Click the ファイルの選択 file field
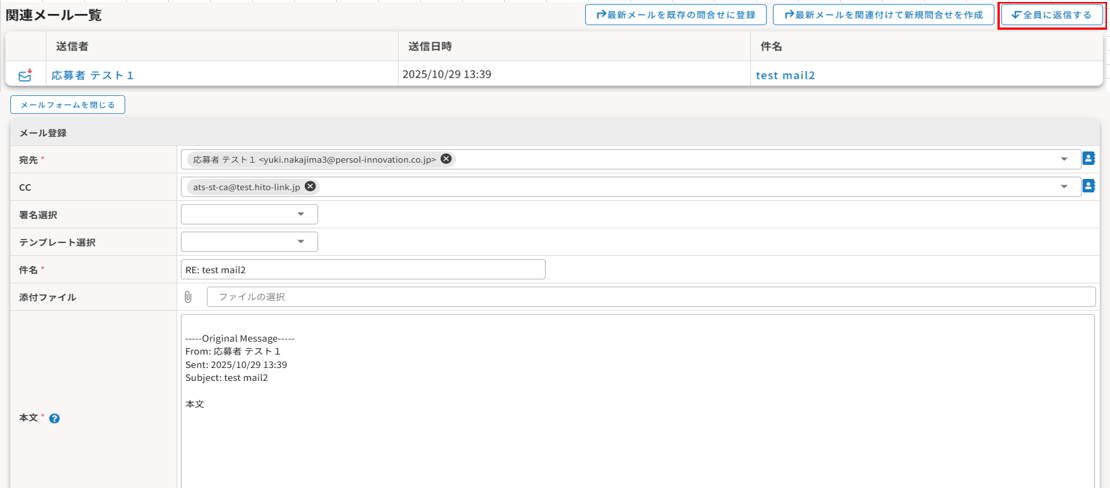This screenshot has height=488, width=1110. 650,297
